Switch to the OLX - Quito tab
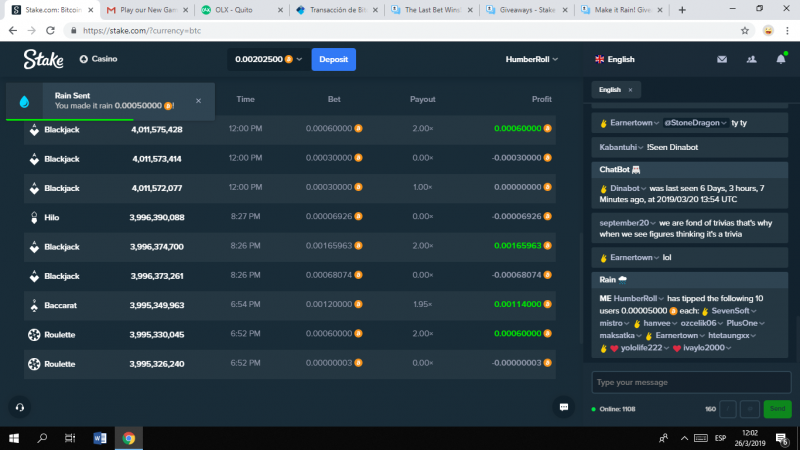 (241, 10)
